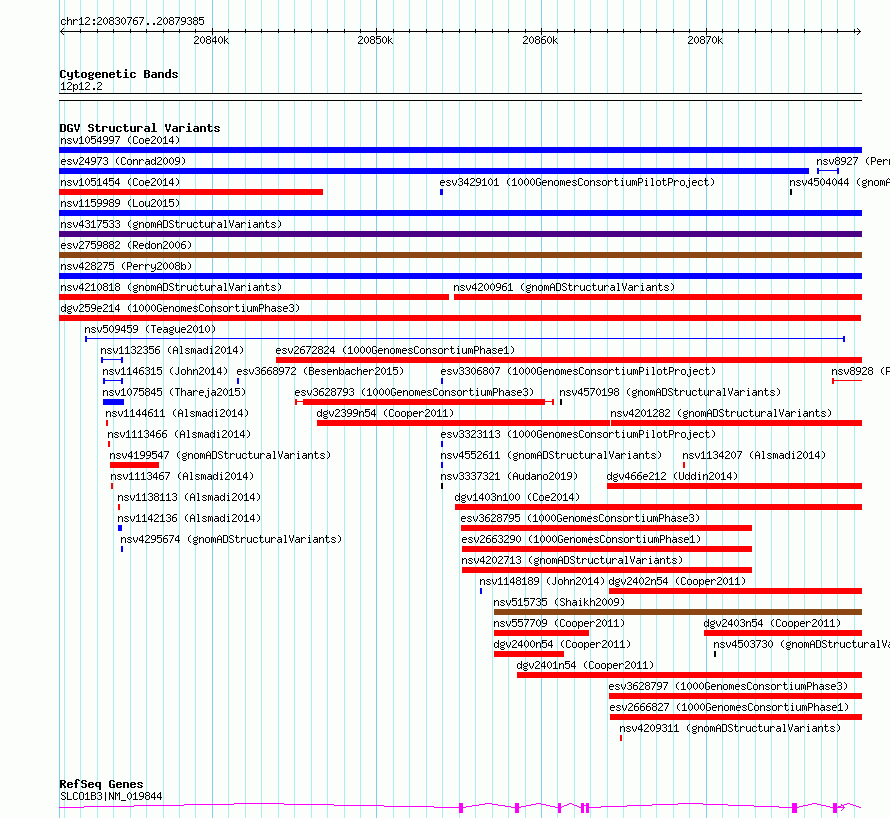
Task: Click the dgv2403n54 (Cooper2011) label
Action: 772,623
